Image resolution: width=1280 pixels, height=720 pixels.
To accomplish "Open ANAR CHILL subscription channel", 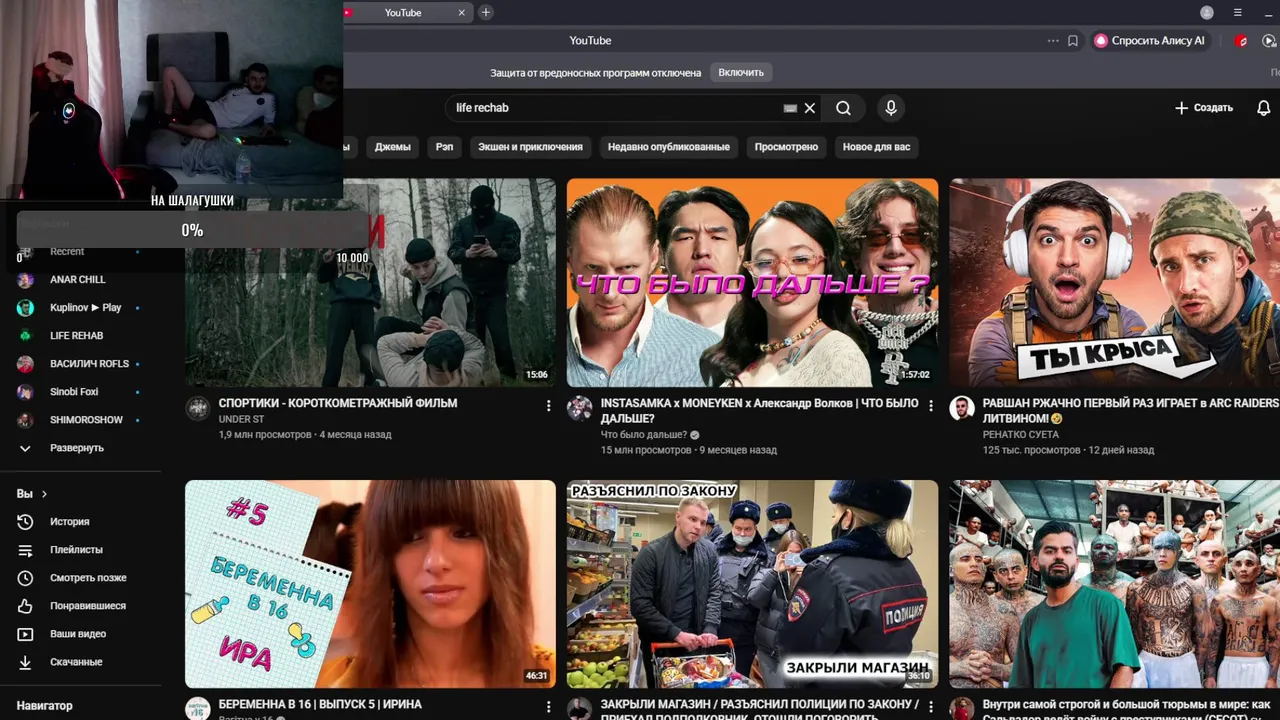I will pos(80,280).
